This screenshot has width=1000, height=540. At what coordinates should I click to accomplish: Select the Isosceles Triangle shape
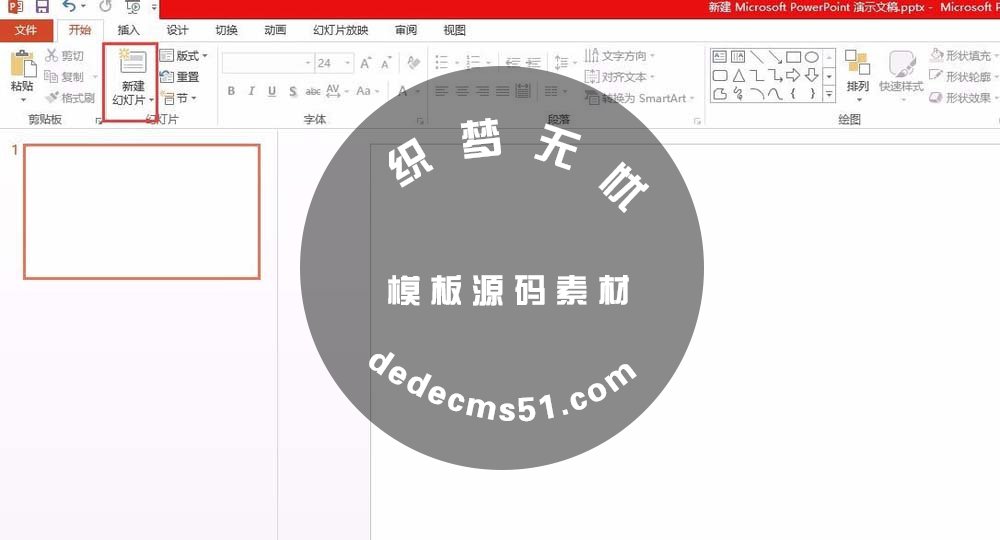coord(739,76)
